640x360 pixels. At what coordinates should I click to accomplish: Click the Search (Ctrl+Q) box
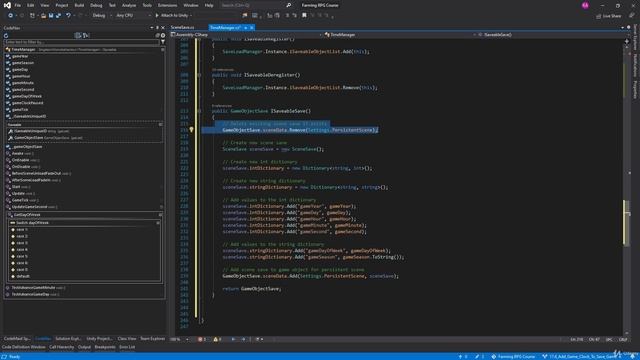pyautogui.click(x=255, y=5)
